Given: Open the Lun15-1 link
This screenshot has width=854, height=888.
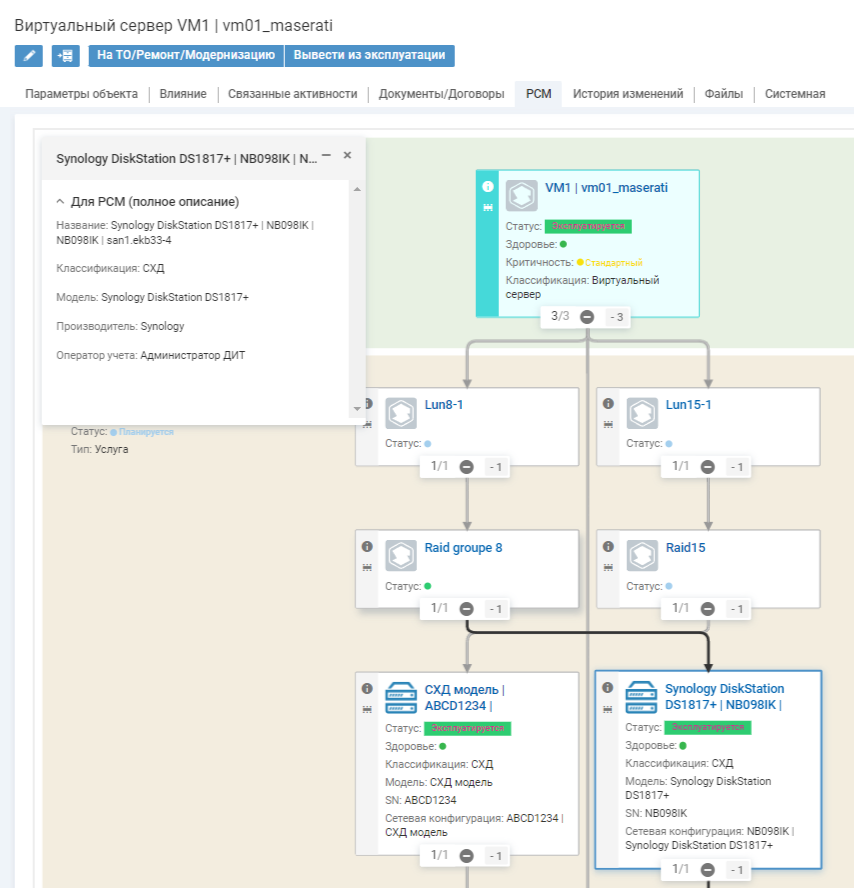Looking at the screenshot, I should pos(689,405).
